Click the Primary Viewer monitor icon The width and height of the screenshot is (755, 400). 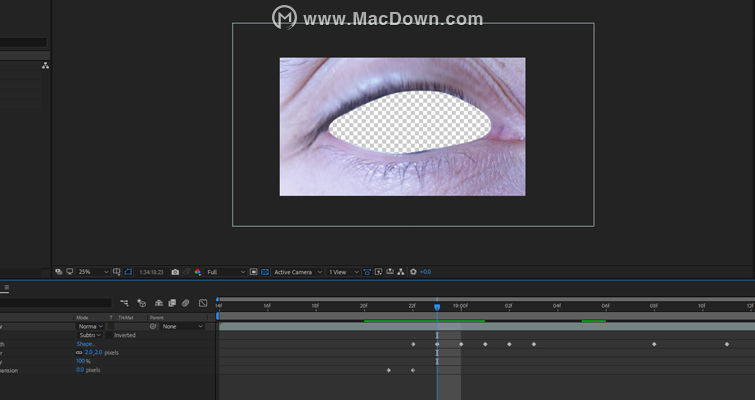(70, 272)
